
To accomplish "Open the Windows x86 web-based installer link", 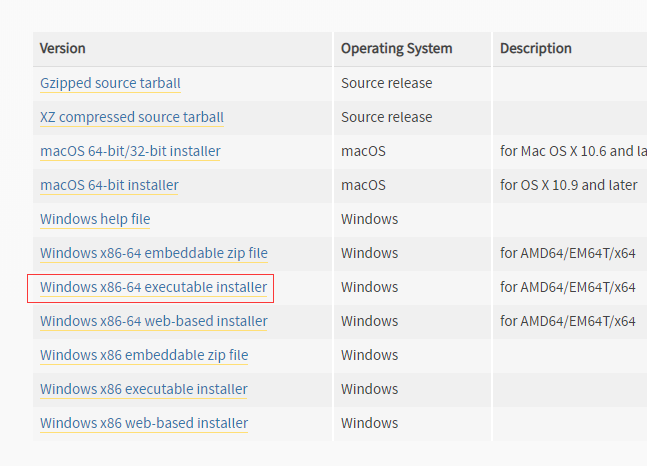I will (x=144, y=423).
